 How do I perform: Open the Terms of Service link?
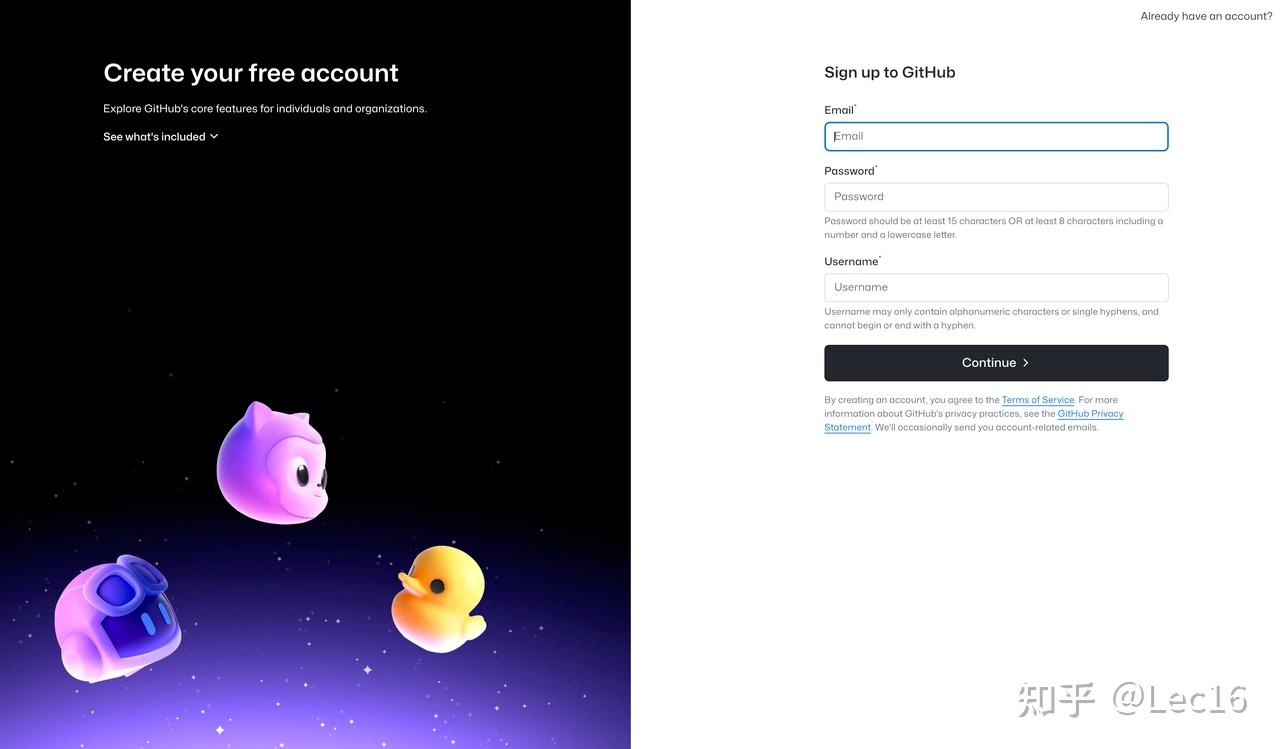(1038, 400)
